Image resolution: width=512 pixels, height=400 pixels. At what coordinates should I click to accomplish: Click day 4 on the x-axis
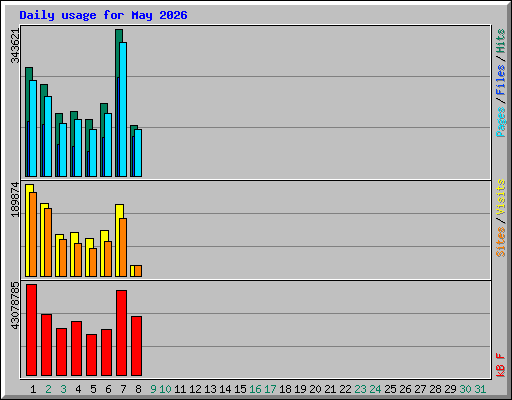pos(78,389)
